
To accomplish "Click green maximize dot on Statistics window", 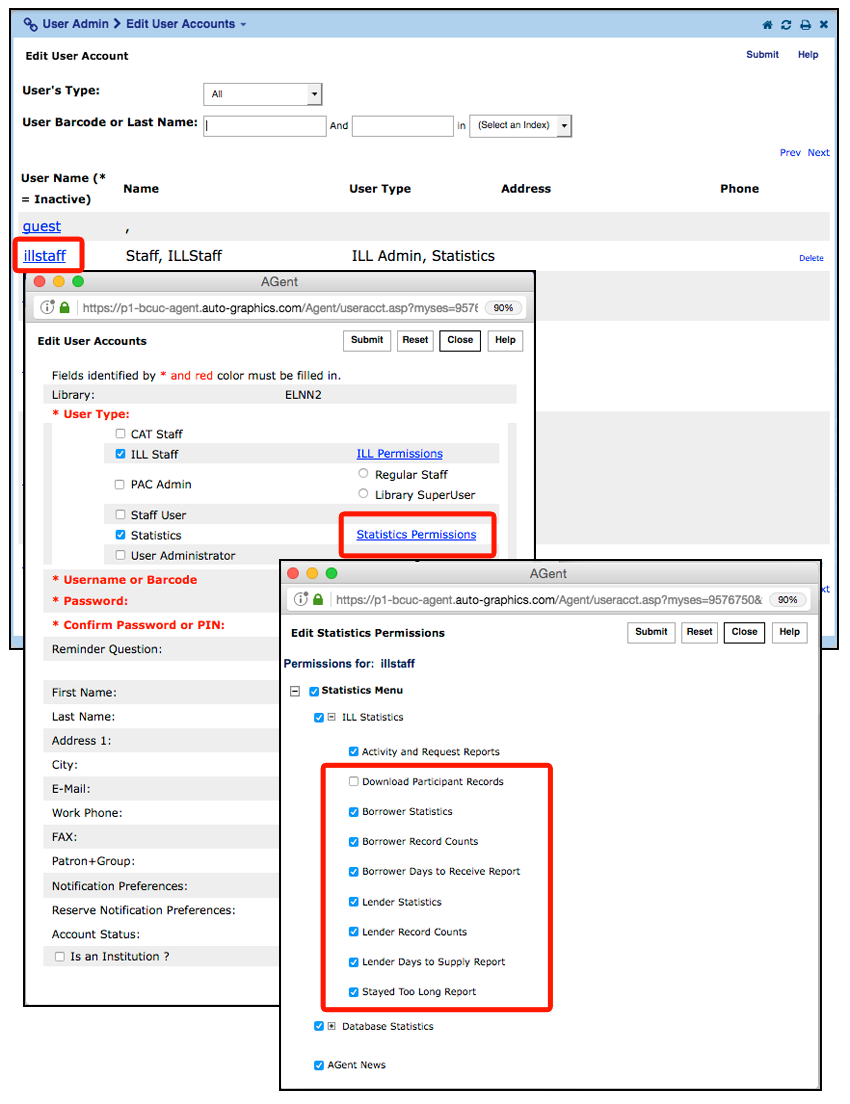I will 332,574.
